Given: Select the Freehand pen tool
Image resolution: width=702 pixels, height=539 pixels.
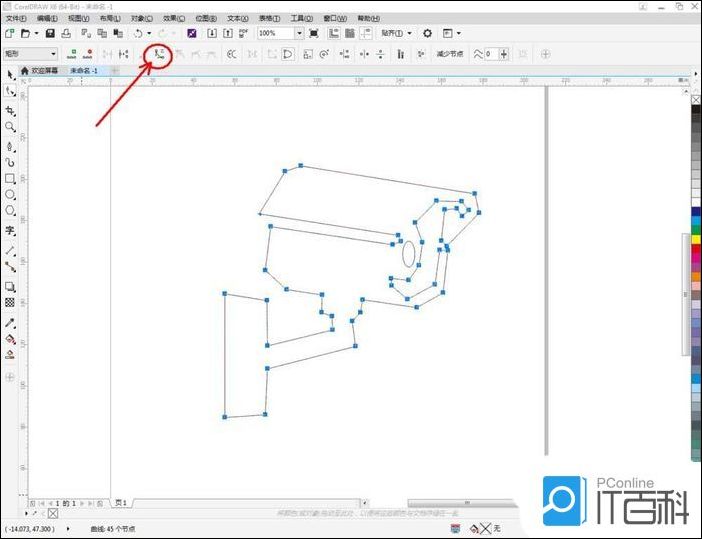Looking at the screenshot, I should (10, 146).
